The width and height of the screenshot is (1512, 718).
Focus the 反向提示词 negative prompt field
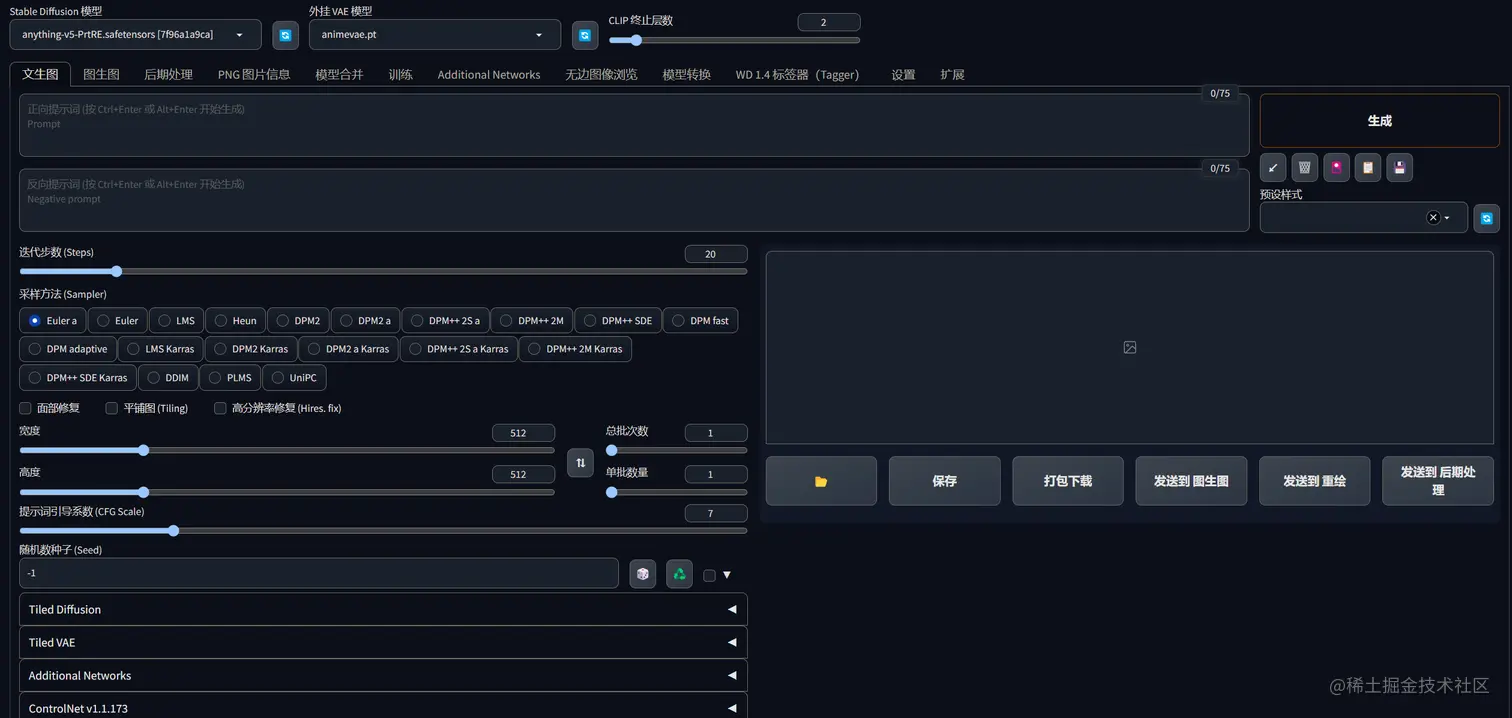pos(634,200)
